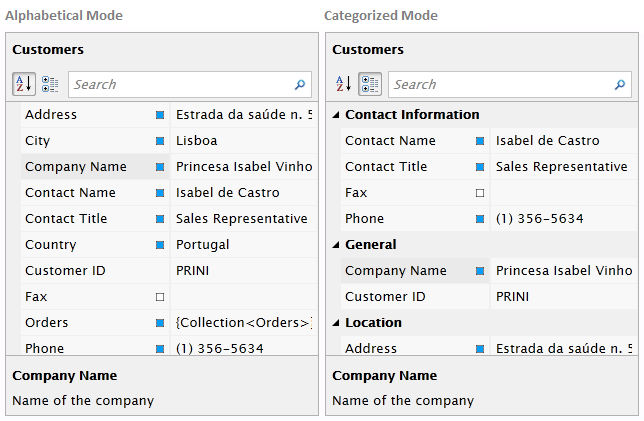Select the Customer ID row in Alphabetical Mode panel

66,271
